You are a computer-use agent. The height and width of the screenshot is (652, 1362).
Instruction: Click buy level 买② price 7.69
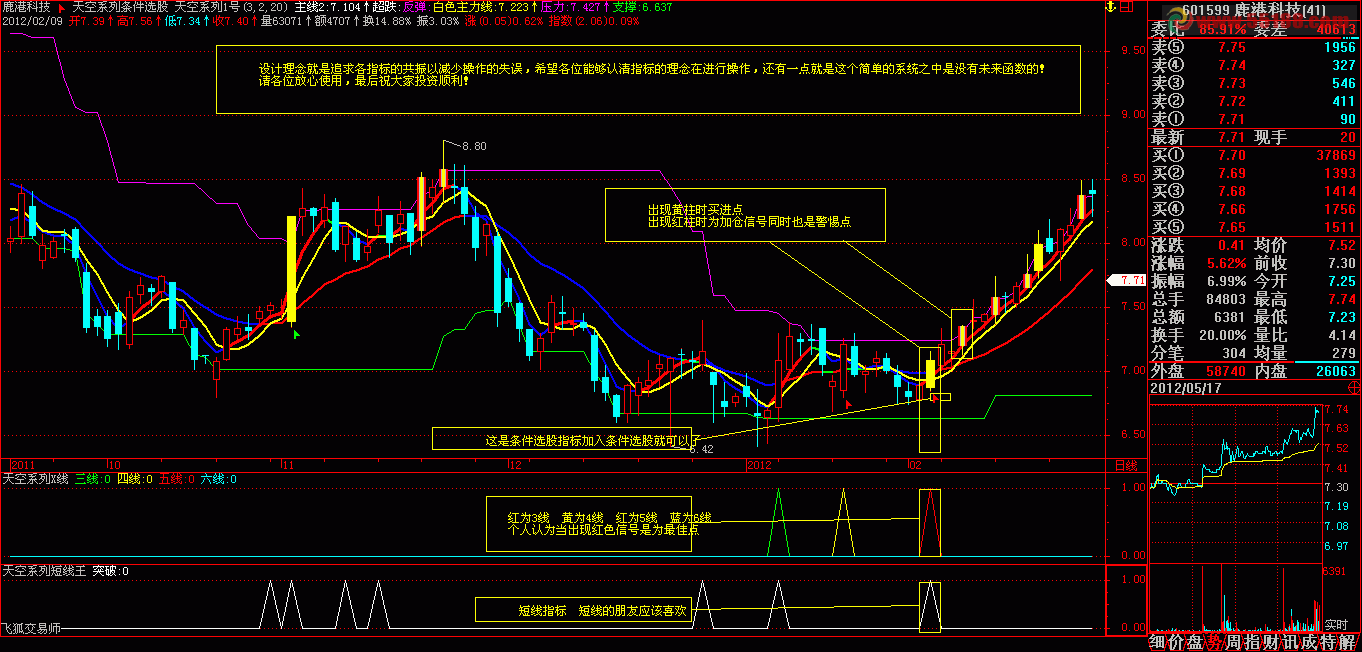1231,173
